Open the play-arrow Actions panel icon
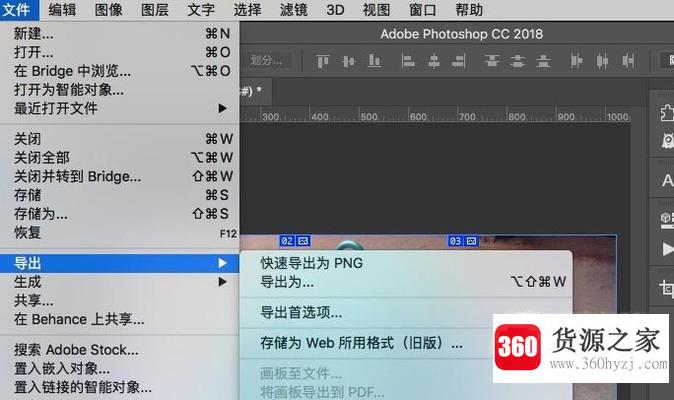This screenshot has height=400, width=674. pos(668,249)
